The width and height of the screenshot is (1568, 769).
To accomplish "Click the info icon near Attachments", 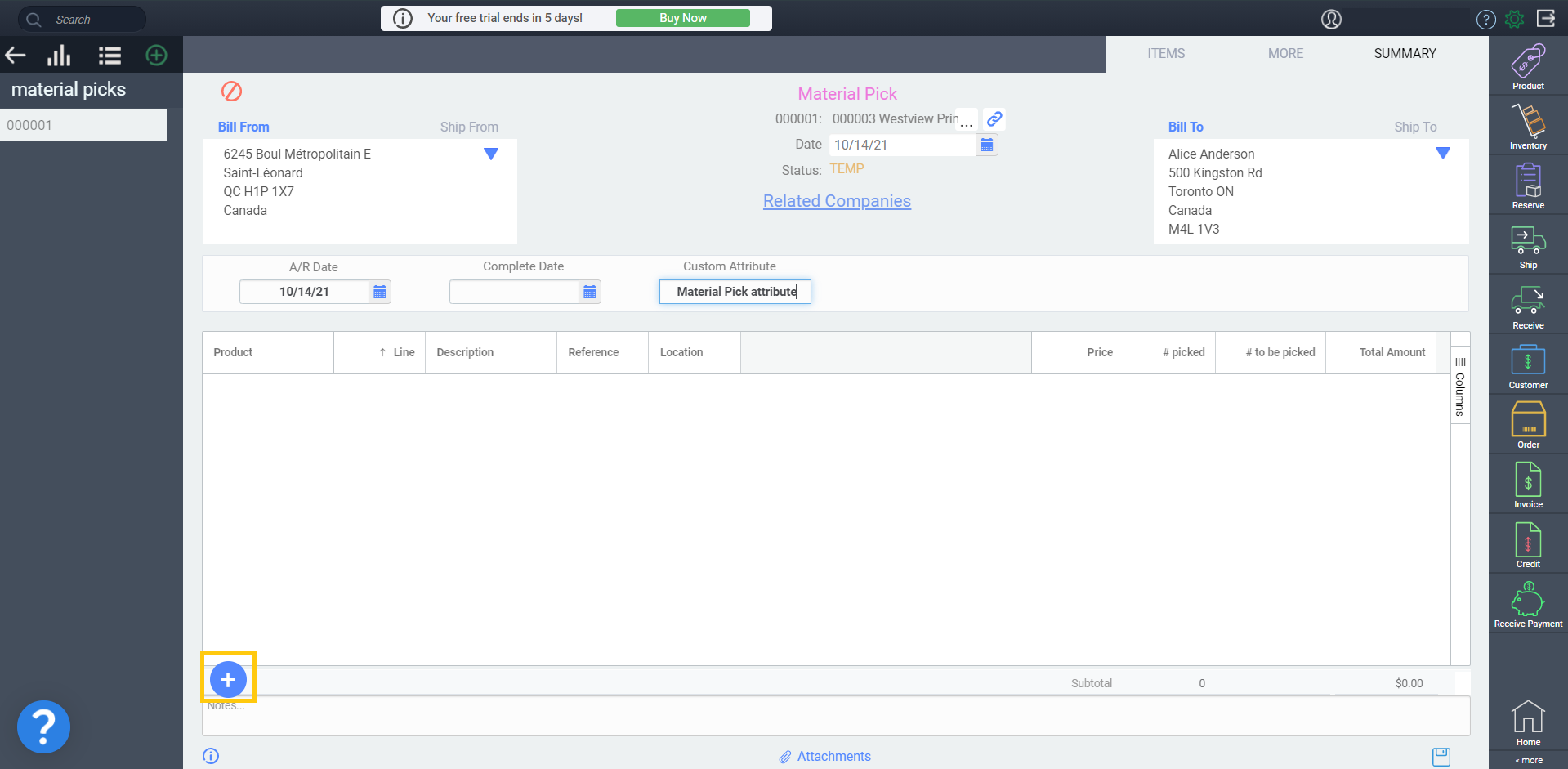I will (x=211, y=756).
